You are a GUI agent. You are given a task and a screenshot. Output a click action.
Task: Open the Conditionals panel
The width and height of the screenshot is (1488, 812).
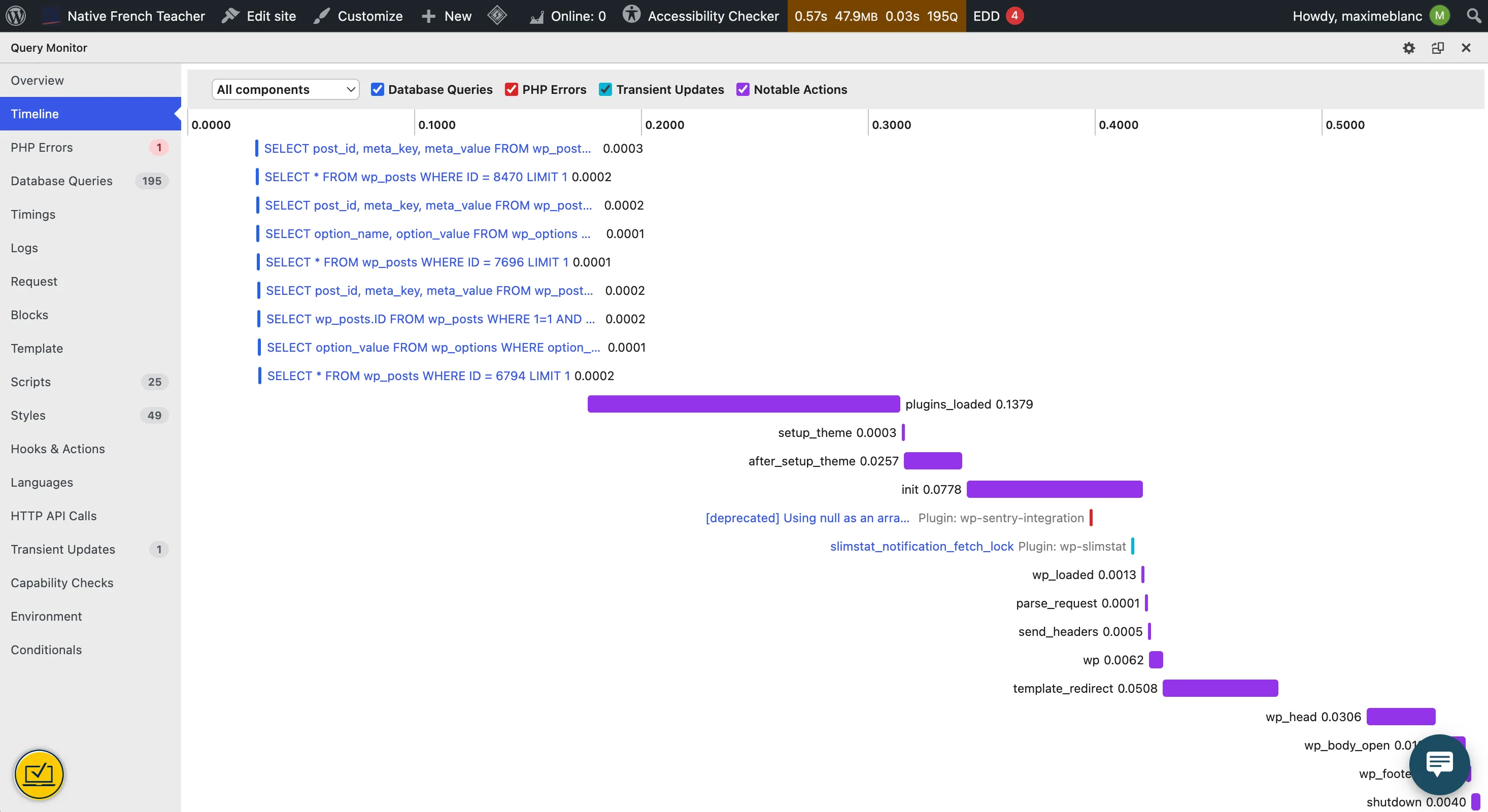click(90, 650)
